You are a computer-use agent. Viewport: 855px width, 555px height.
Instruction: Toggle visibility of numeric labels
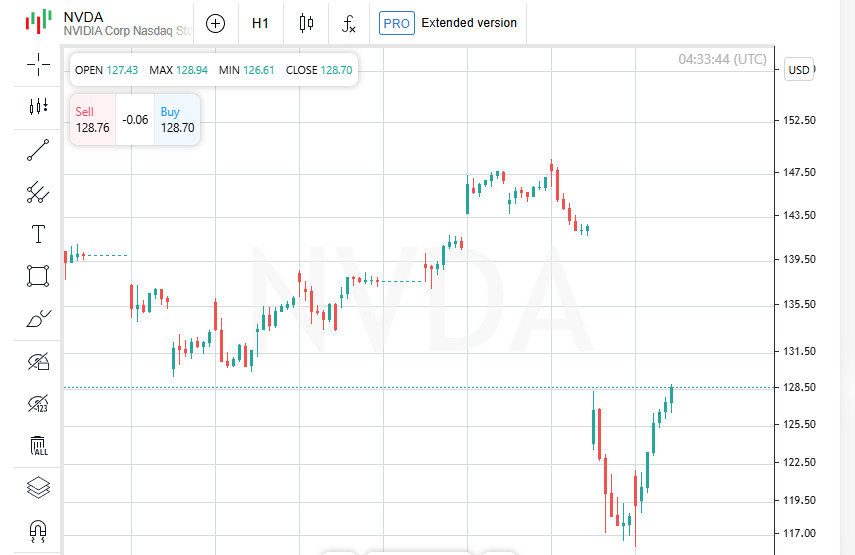tap(38, 404)
